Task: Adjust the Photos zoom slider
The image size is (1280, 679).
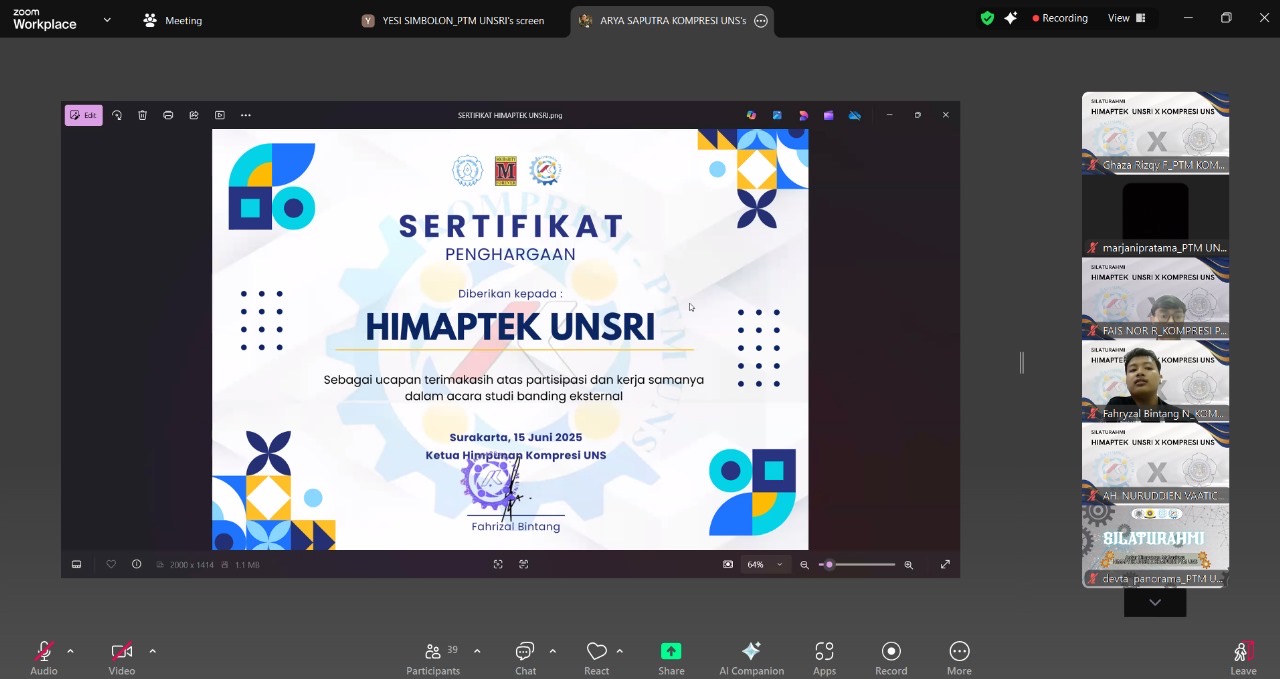Action: coord(857,564)
